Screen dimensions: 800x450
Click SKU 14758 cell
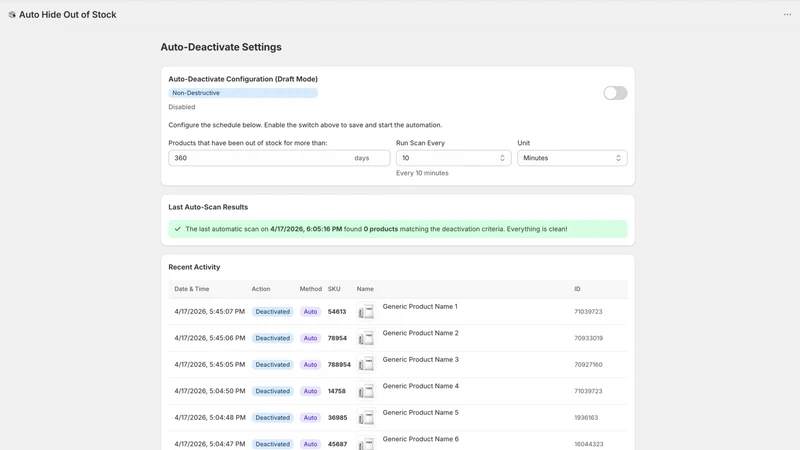337,391
